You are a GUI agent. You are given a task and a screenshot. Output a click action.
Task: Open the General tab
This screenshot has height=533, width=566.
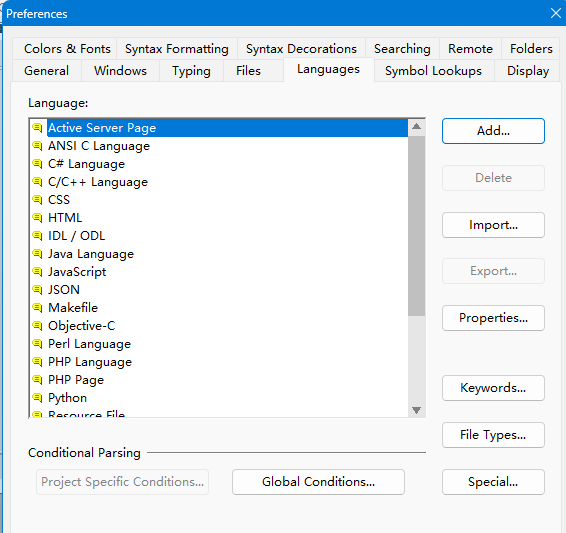47,71
